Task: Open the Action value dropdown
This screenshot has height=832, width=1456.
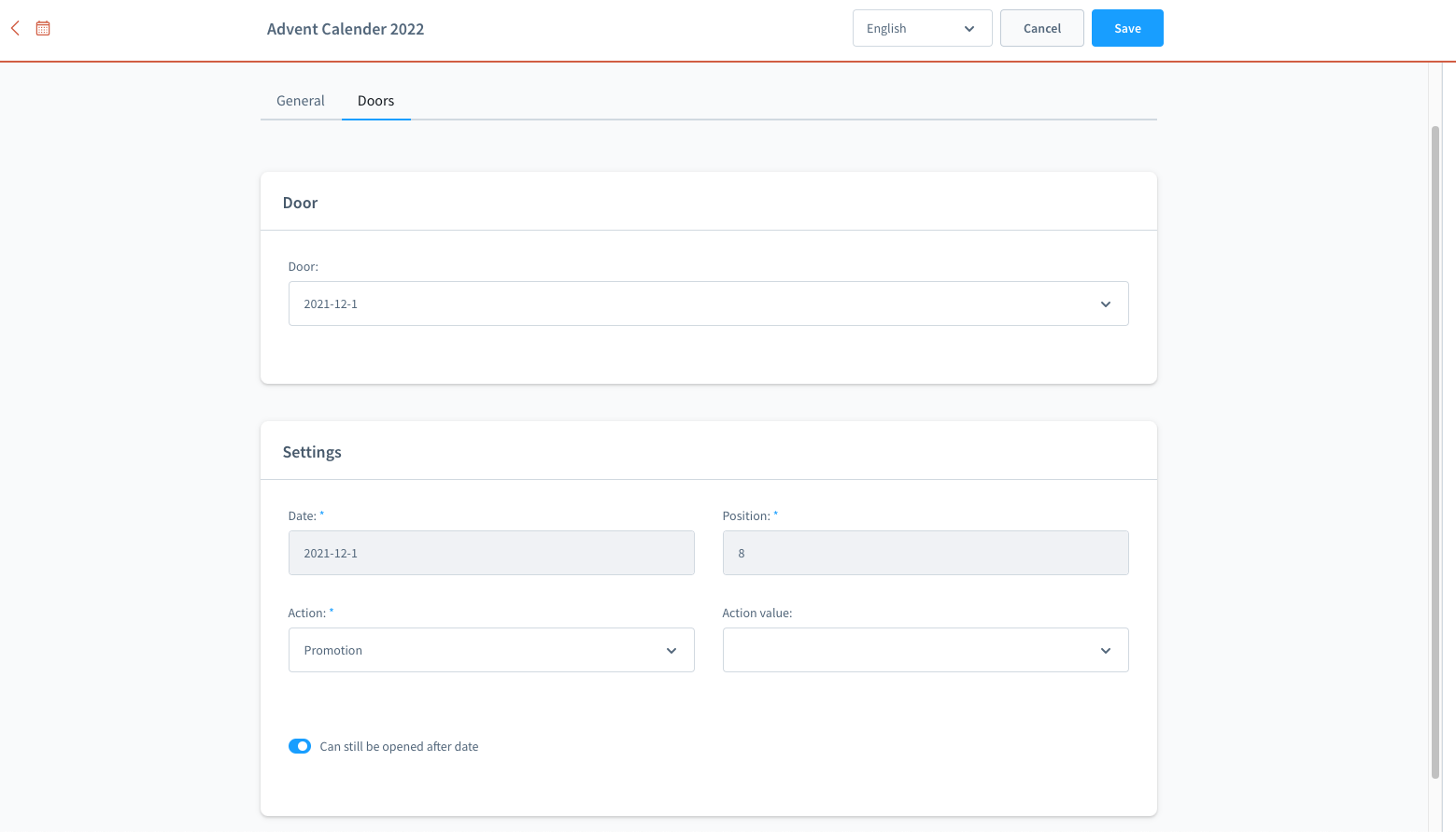Action: [x=926, y=650]
